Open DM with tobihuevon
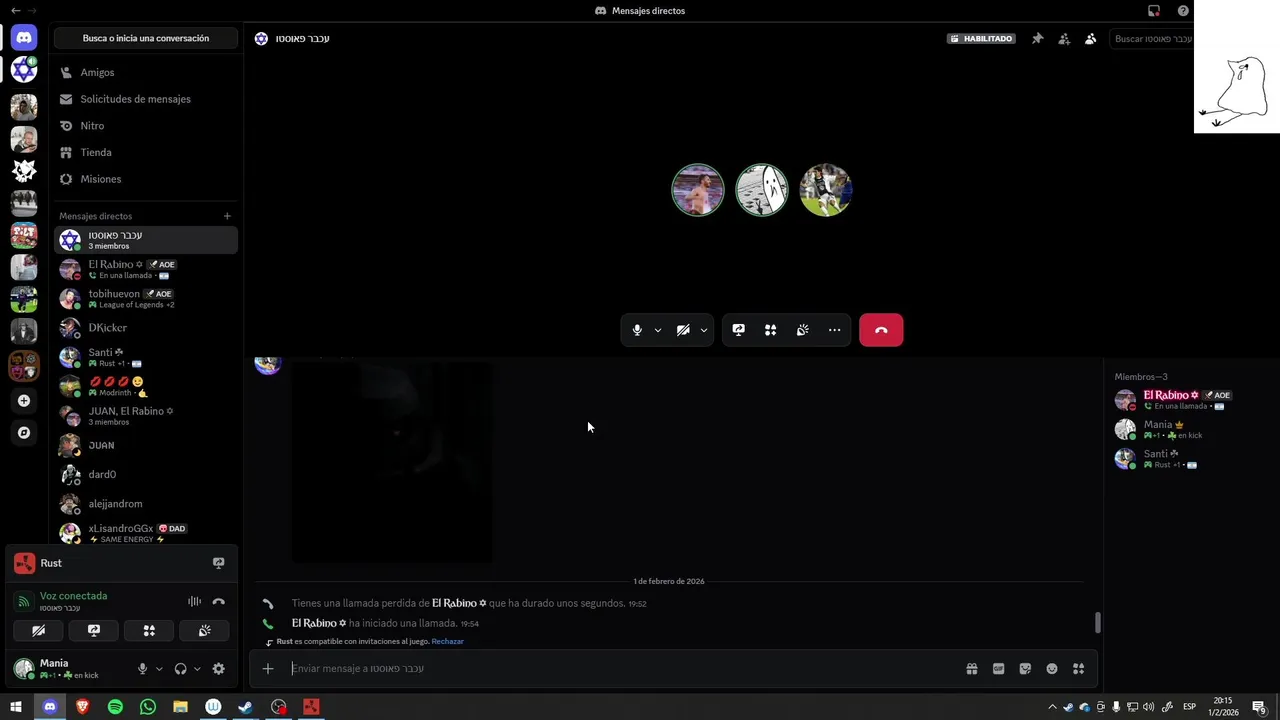 [x=146, y=299]
